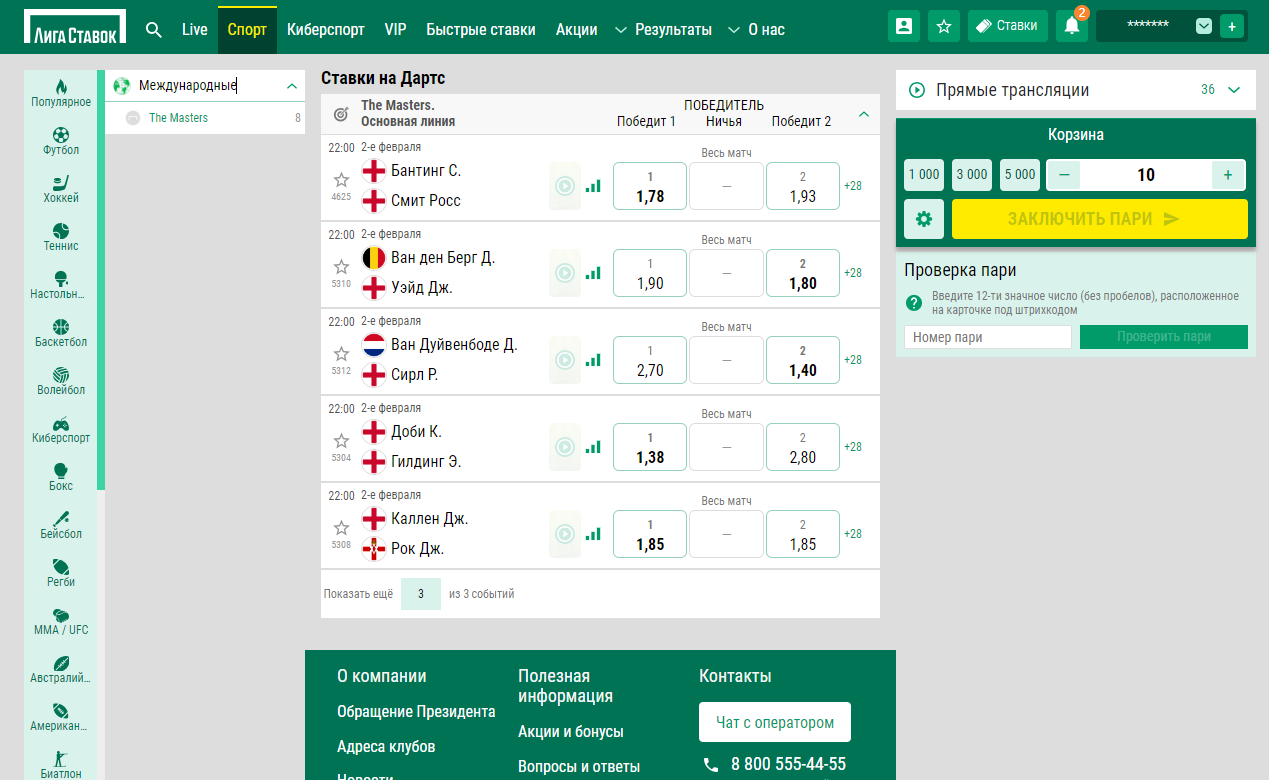Viewport: 1269px width, 780px height.
Task: Expand +28 markets for Доби match
Action: pyautogui.click(x=853, y=447)
